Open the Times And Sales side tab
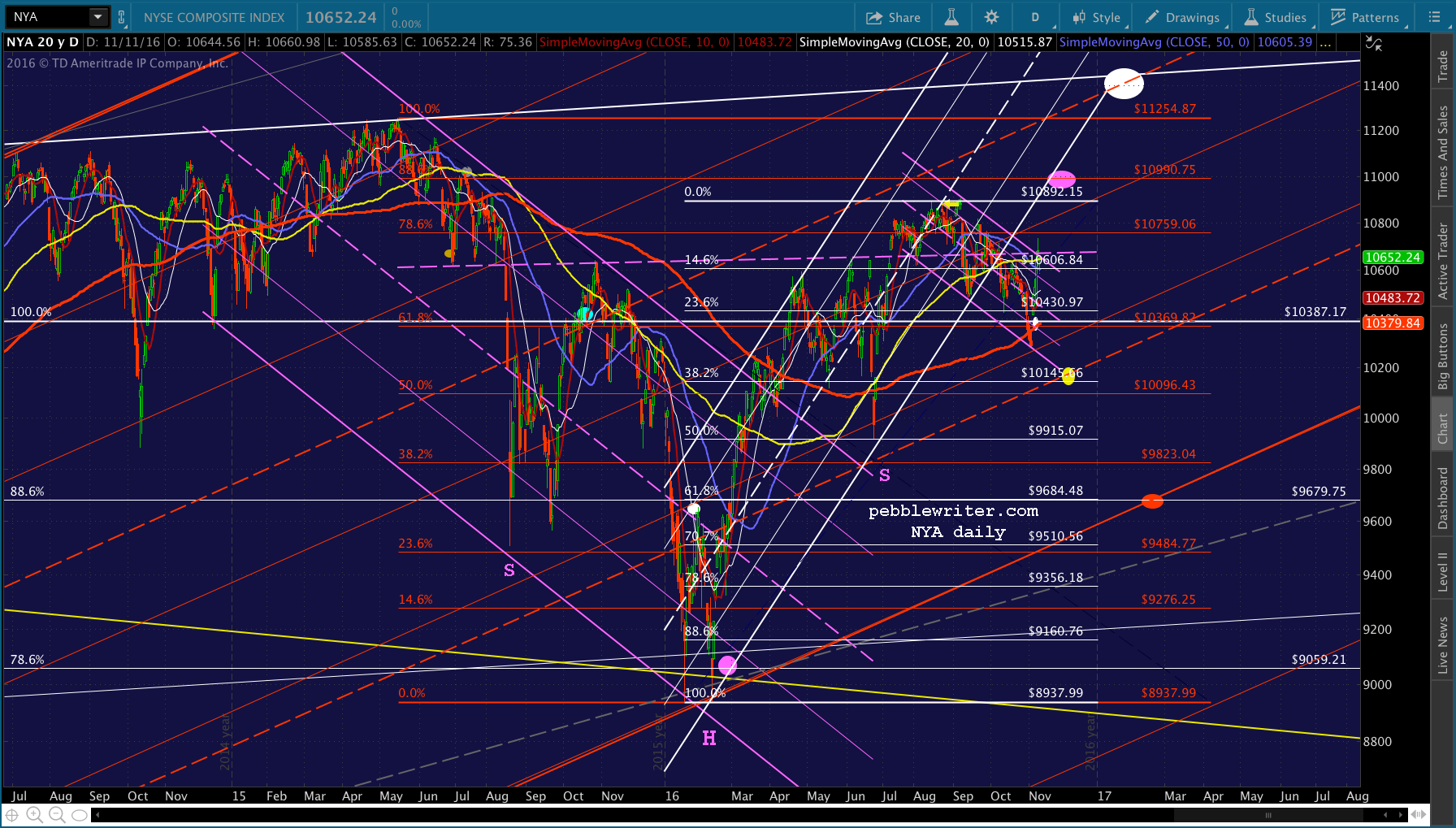 coord(1443,152)
